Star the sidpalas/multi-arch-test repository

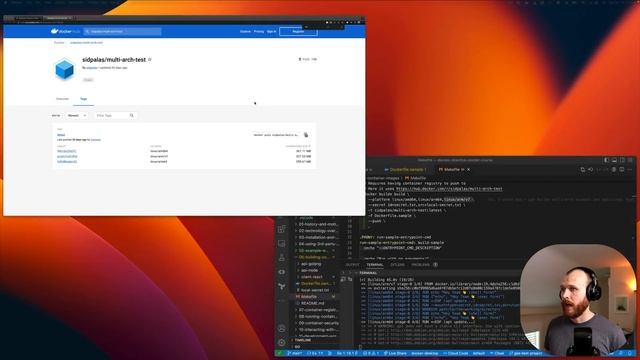tap(150, 60)
